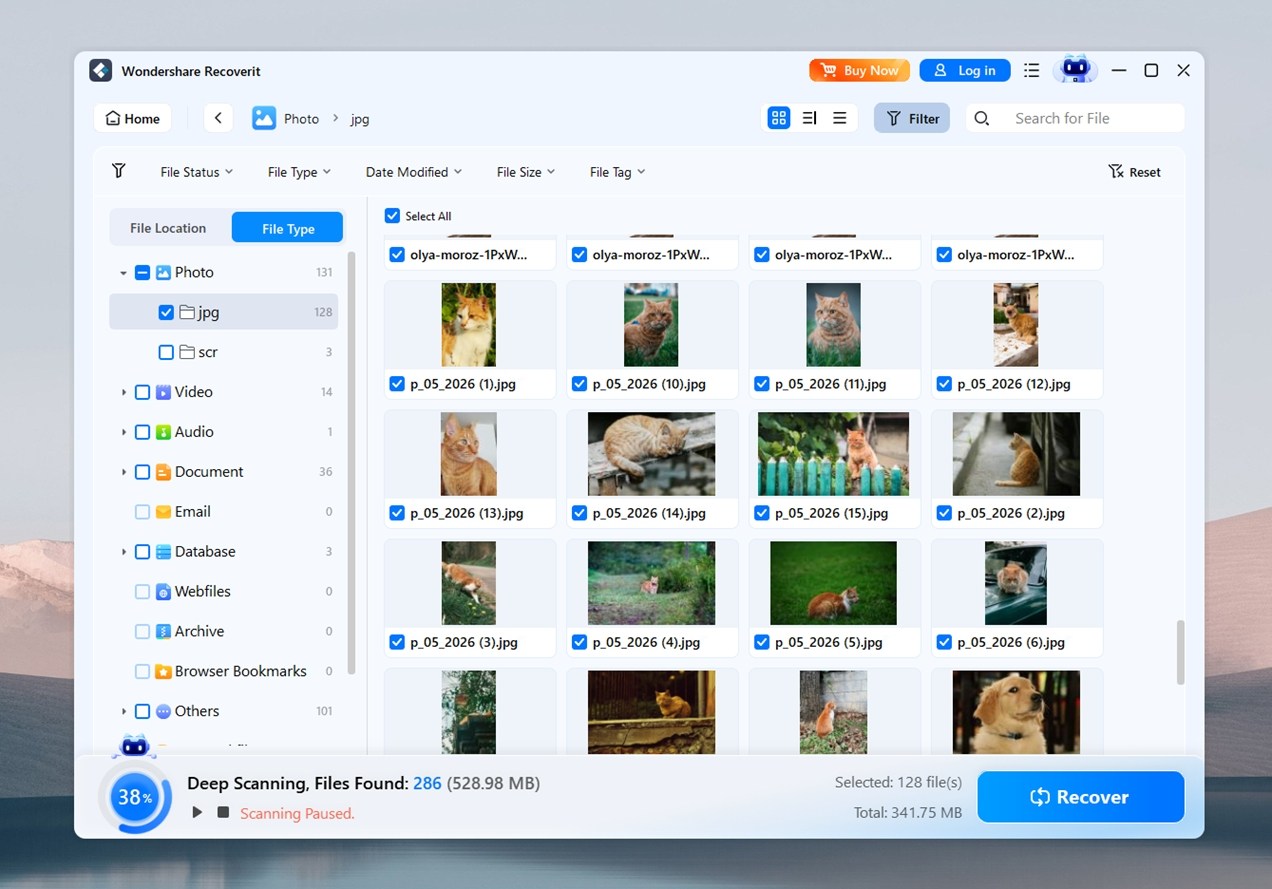The height and width of the screenshot is (889, 1272).
Task: Click the 38% scan progress circle
Action: 135,796
